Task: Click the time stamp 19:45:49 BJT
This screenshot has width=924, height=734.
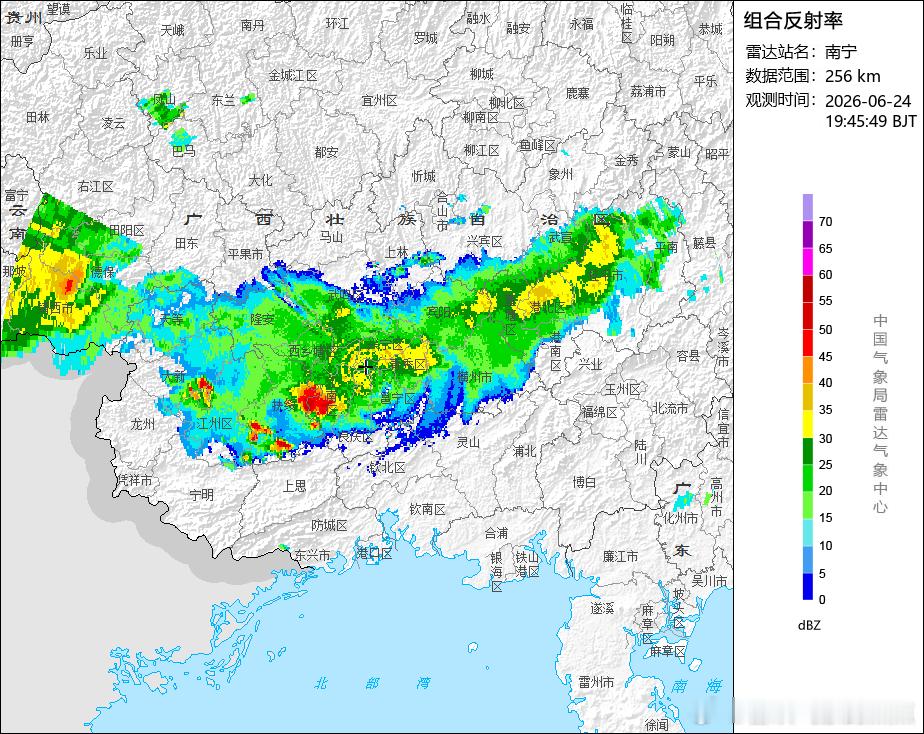Action: (x=870, y=121)
